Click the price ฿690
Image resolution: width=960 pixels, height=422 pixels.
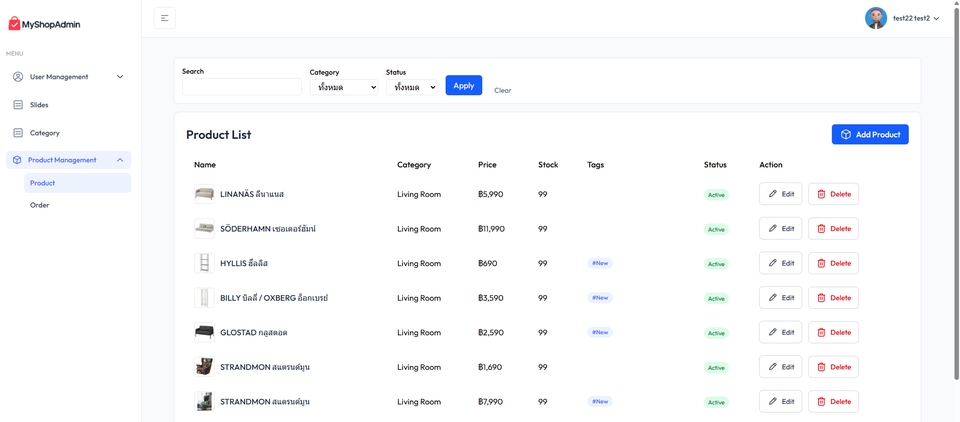tap(487, 263)
